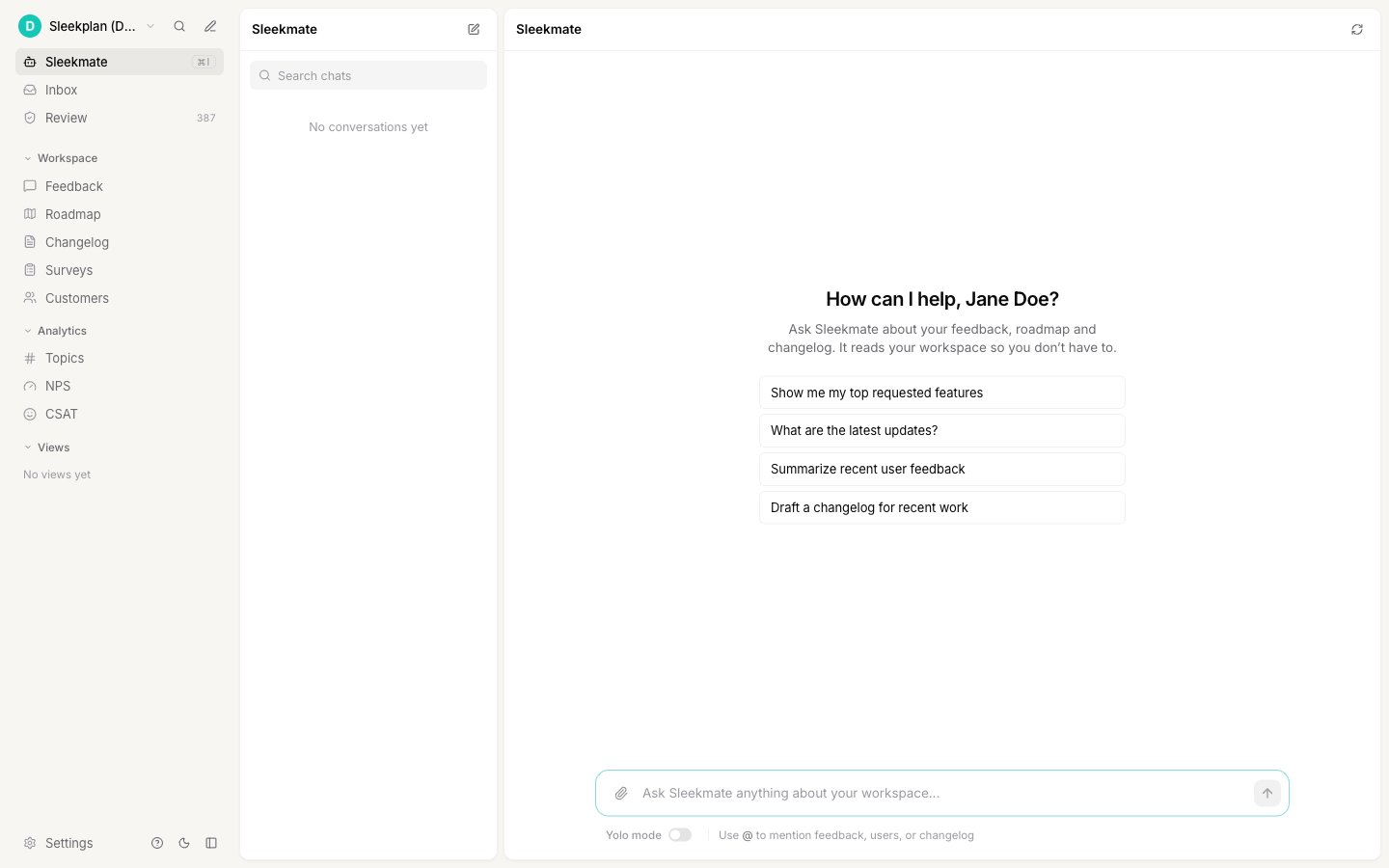
Task: Enable Yolo mode switch
Action: click(x=680, y=835)
